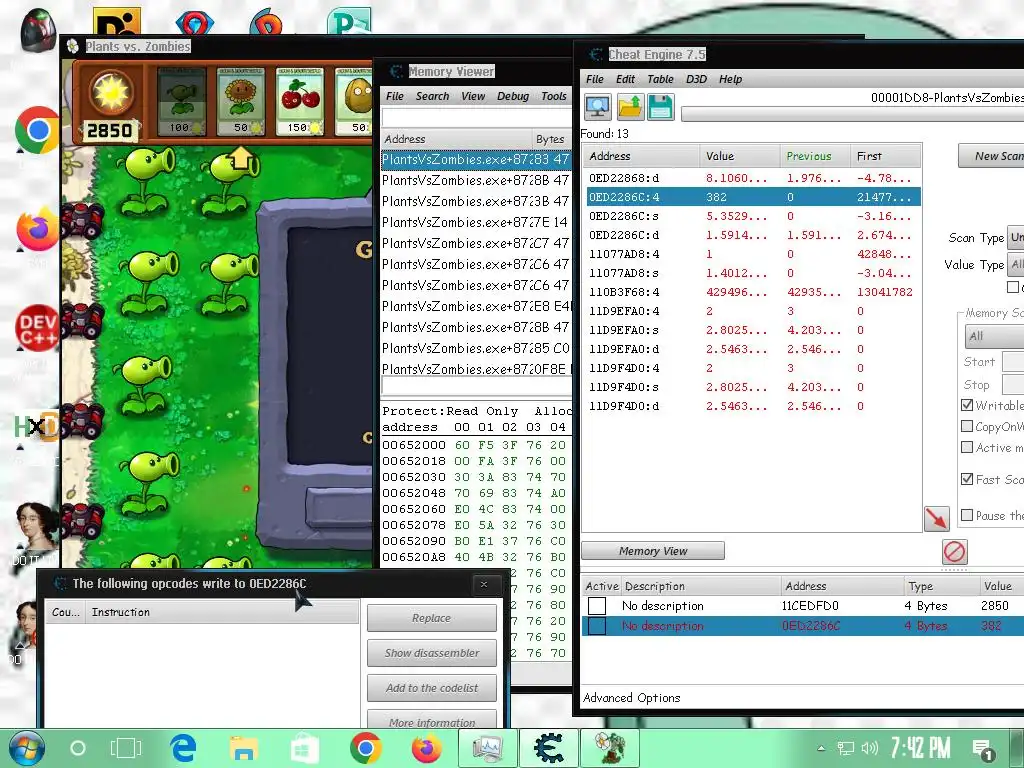Click the New Scan button

991,156
